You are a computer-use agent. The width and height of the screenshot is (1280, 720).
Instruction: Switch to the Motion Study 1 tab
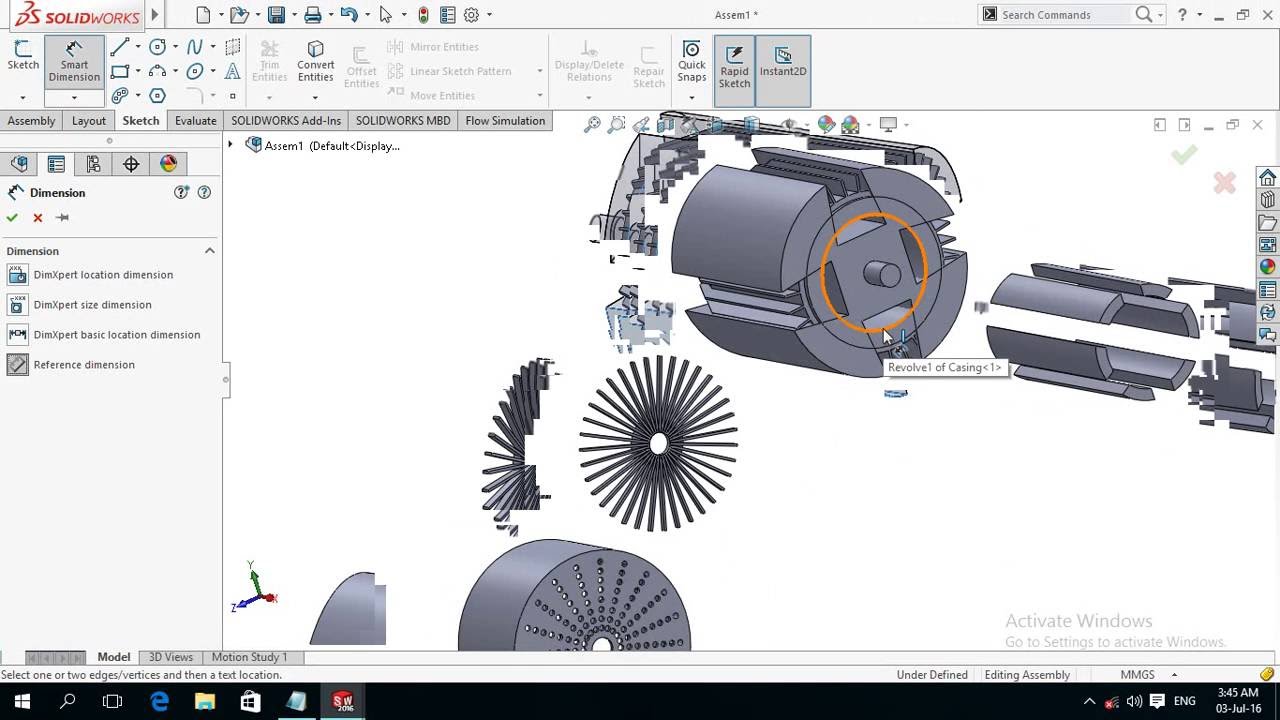click(x=249, y=657)
